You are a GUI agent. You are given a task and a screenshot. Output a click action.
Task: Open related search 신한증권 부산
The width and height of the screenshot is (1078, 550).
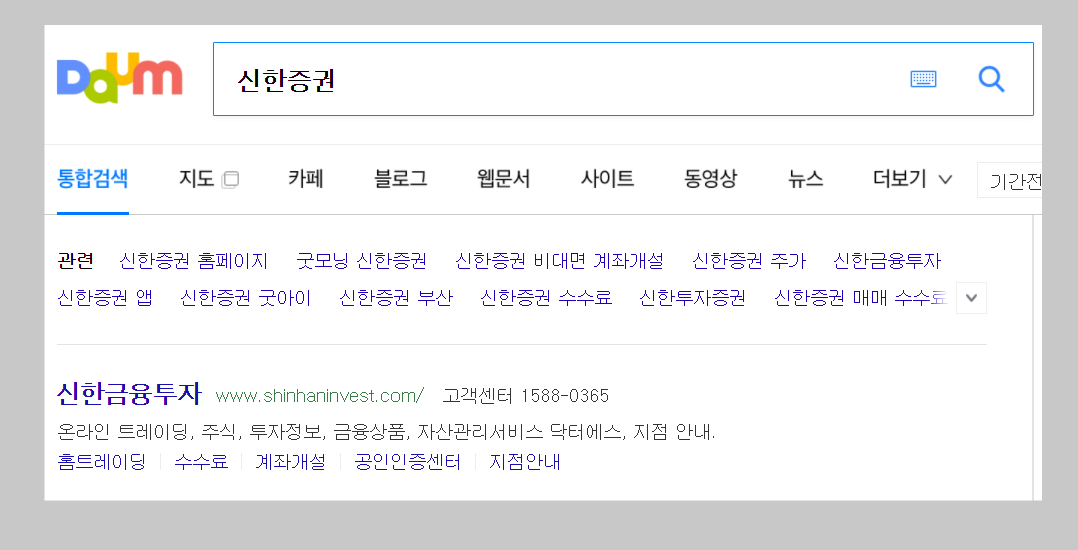click(x=396, y=298)
